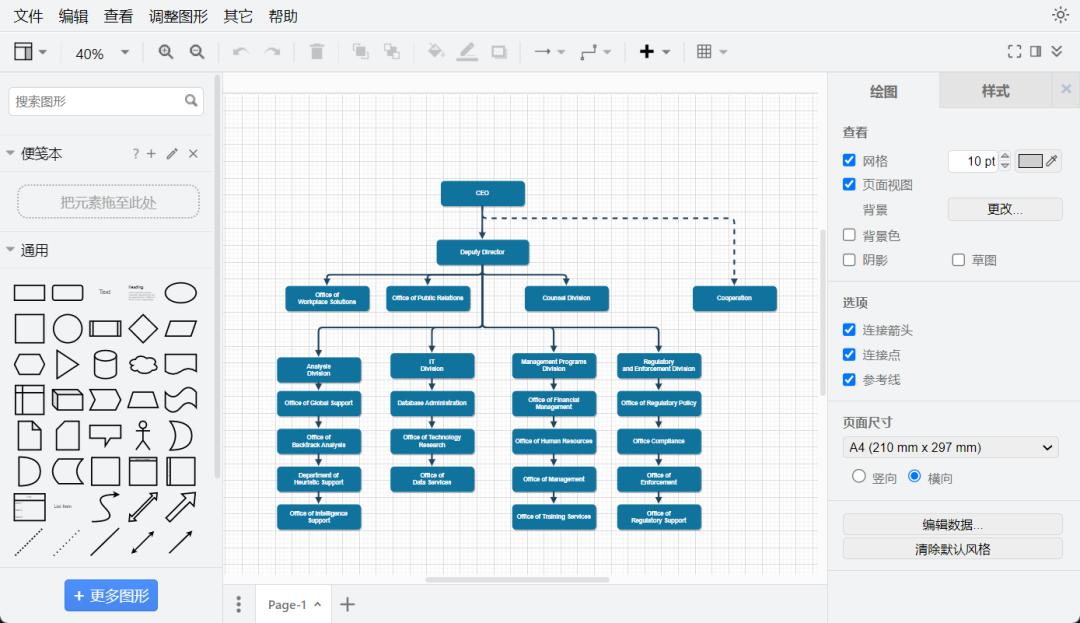
Task: Click the fill color bucket icon
Action: click(435, 52)
